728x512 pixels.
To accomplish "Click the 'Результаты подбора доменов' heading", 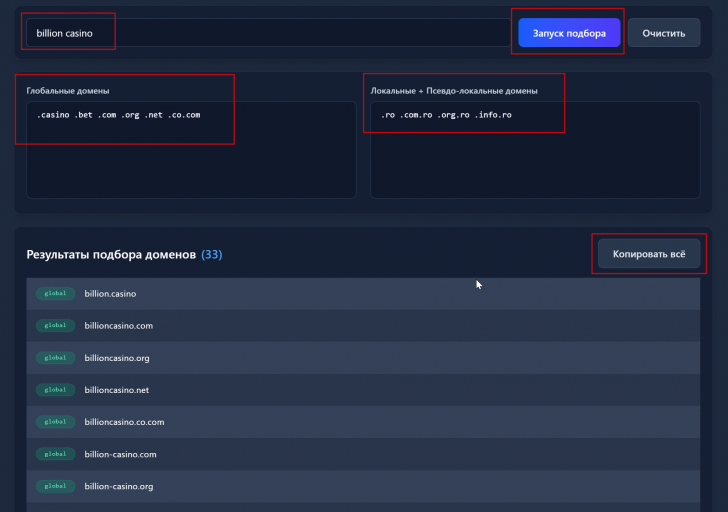I will coord(111,254).
